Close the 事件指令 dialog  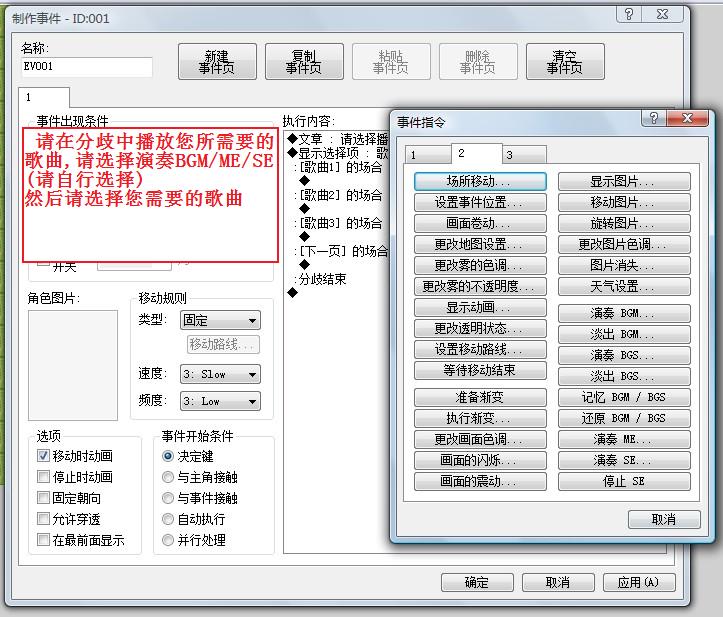tap(687, 118)
